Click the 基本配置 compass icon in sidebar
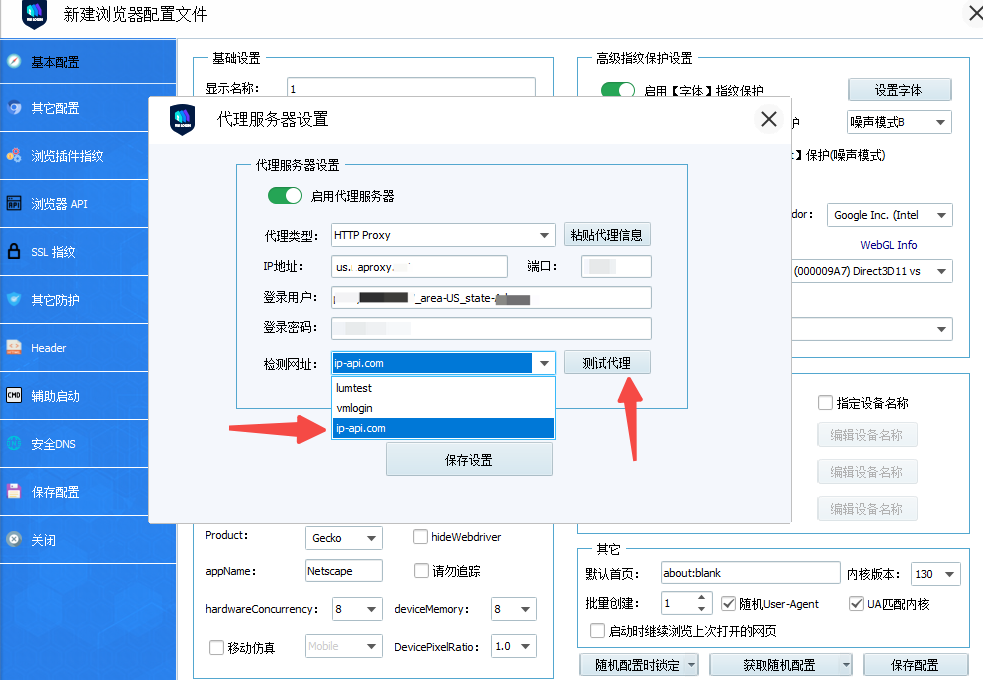 tap(14, 62)
